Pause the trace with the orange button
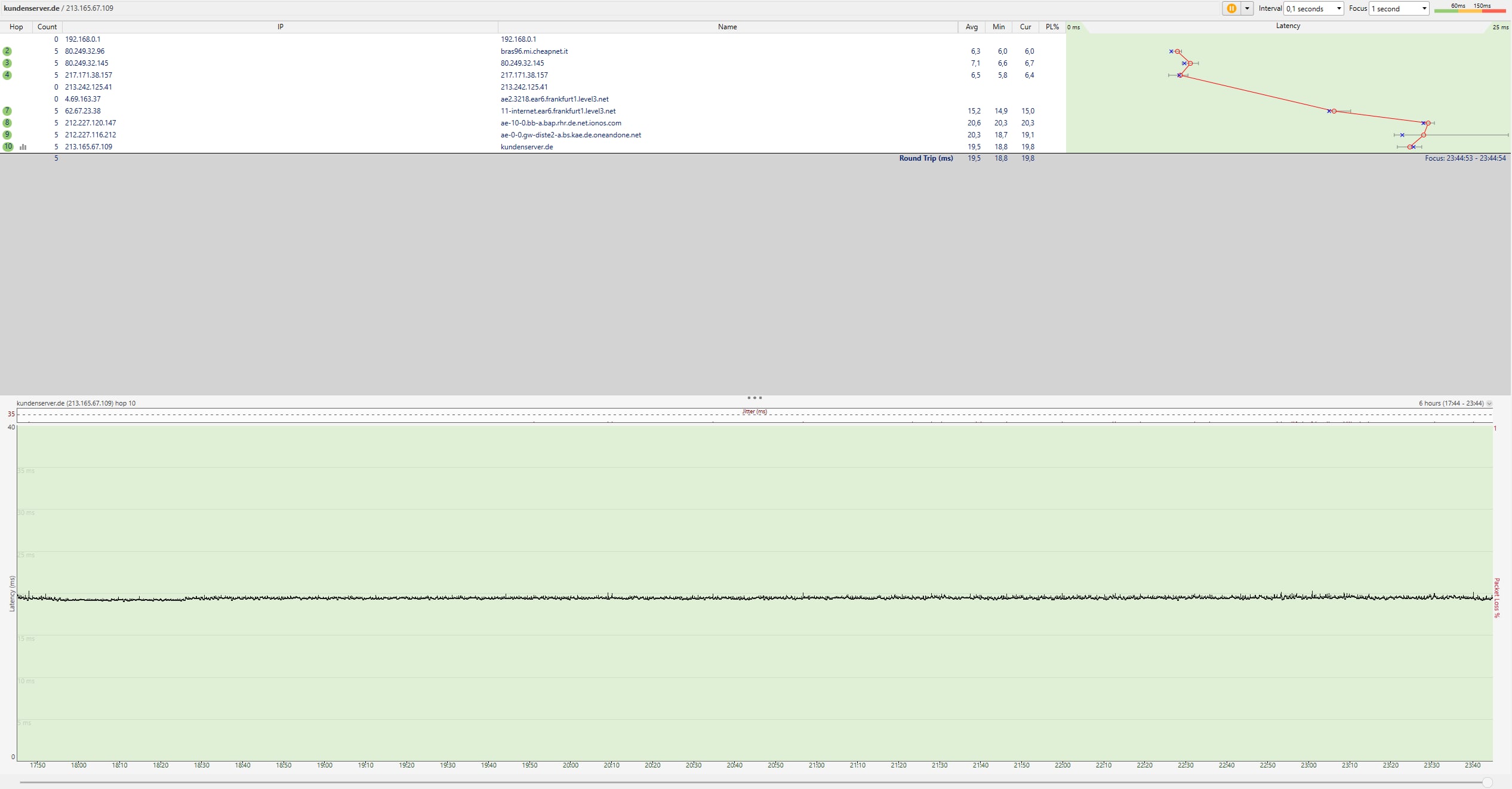The image size is (1512, 789). (x=1231, y=8)
